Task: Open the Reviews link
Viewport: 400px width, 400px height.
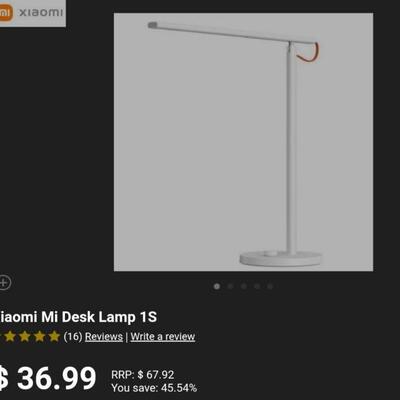Action: coord(104,337)
